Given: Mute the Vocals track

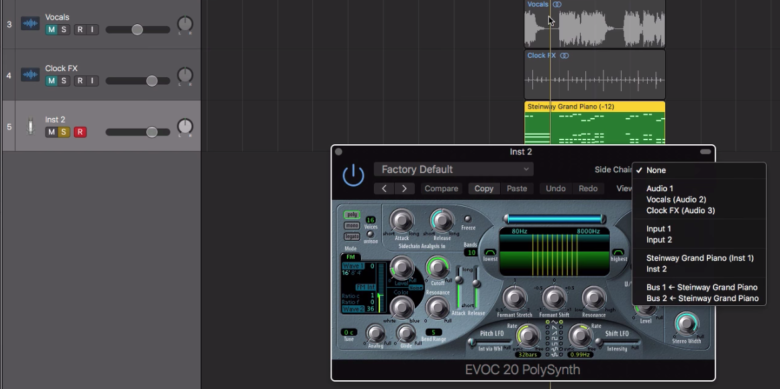Looking at the screenshot, I should (51, 29).
